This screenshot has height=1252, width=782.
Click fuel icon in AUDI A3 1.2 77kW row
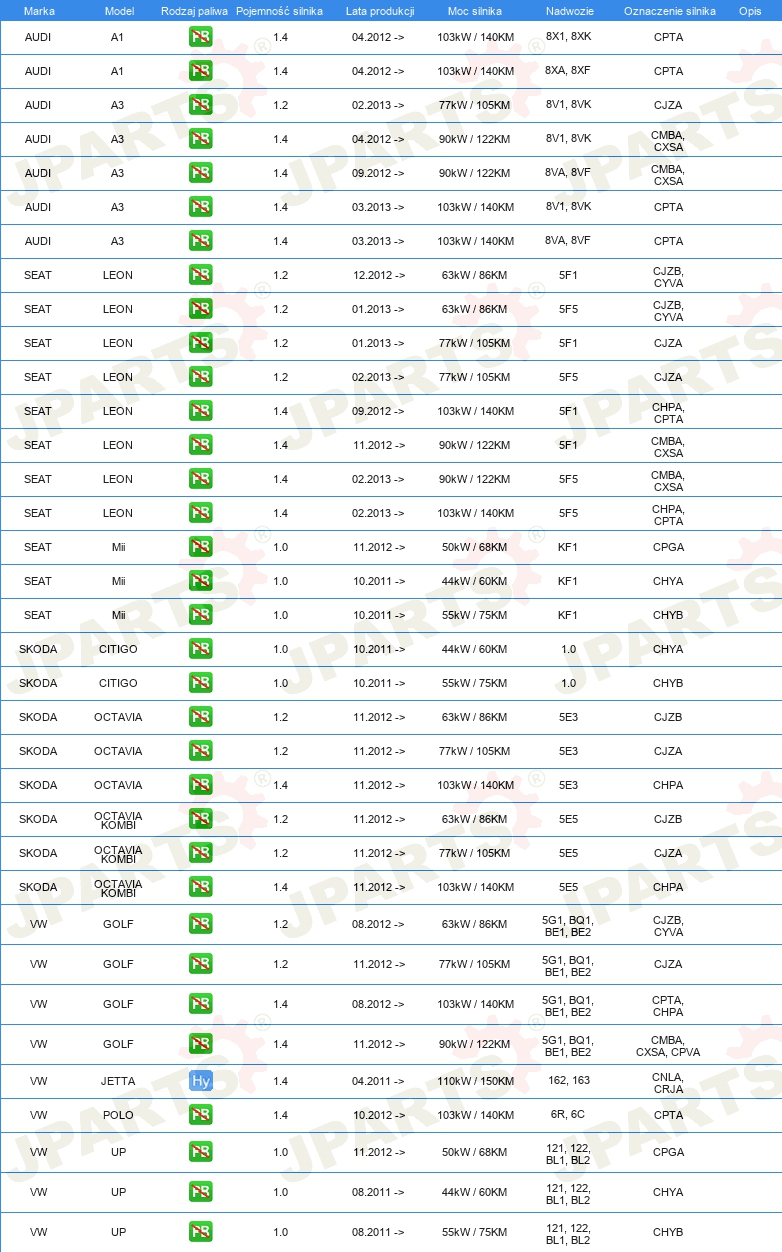[200, 105]
